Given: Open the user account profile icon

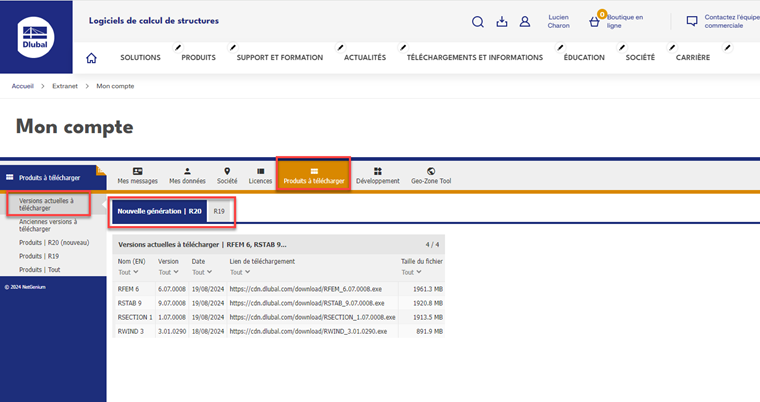Looking at the screenshot, I should (524, 21).
